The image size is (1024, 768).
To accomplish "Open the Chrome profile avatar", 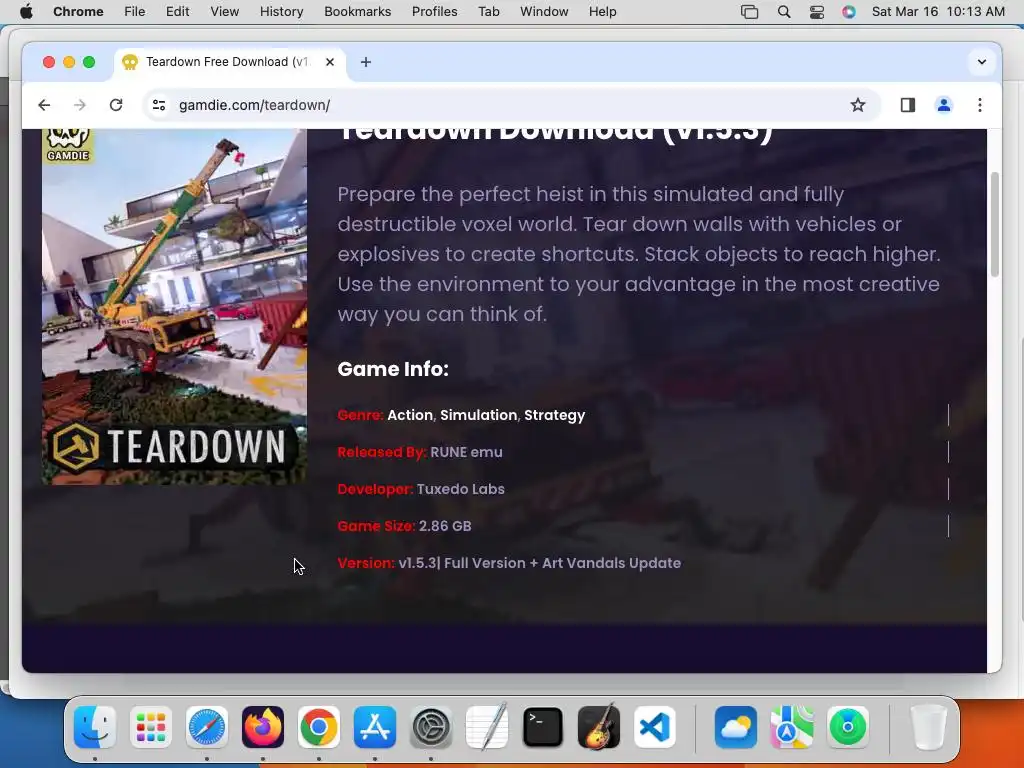I will point(943,105).
